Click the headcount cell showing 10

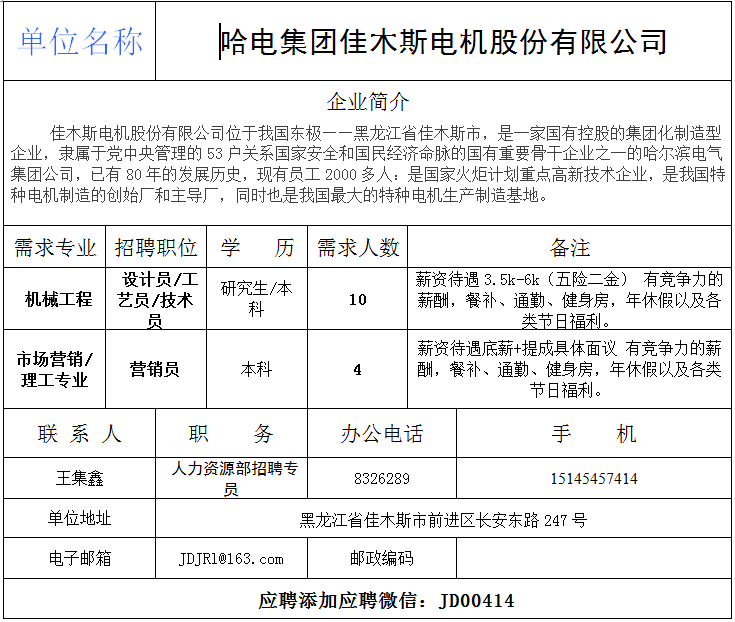tap(358, 299)
